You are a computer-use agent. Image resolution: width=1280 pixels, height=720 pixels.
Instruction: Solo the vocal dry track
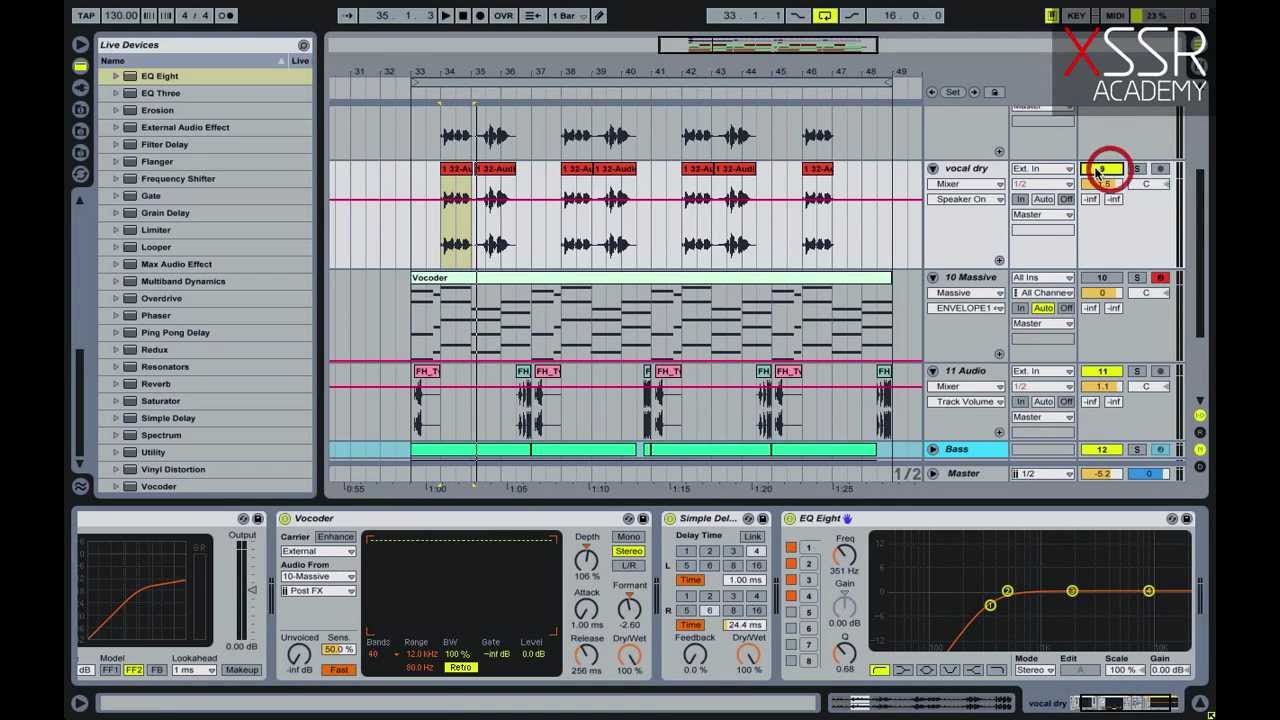click(x=1137, y=169)
